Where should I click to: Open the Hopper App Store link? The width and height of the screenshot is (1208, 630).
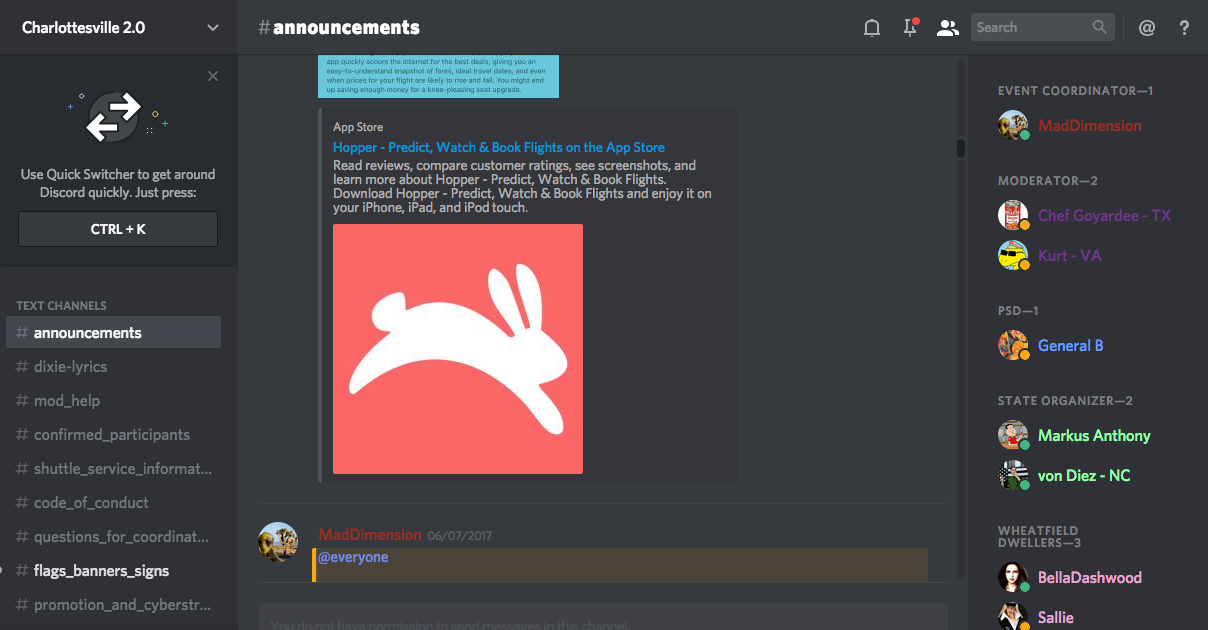pos(498,147)
